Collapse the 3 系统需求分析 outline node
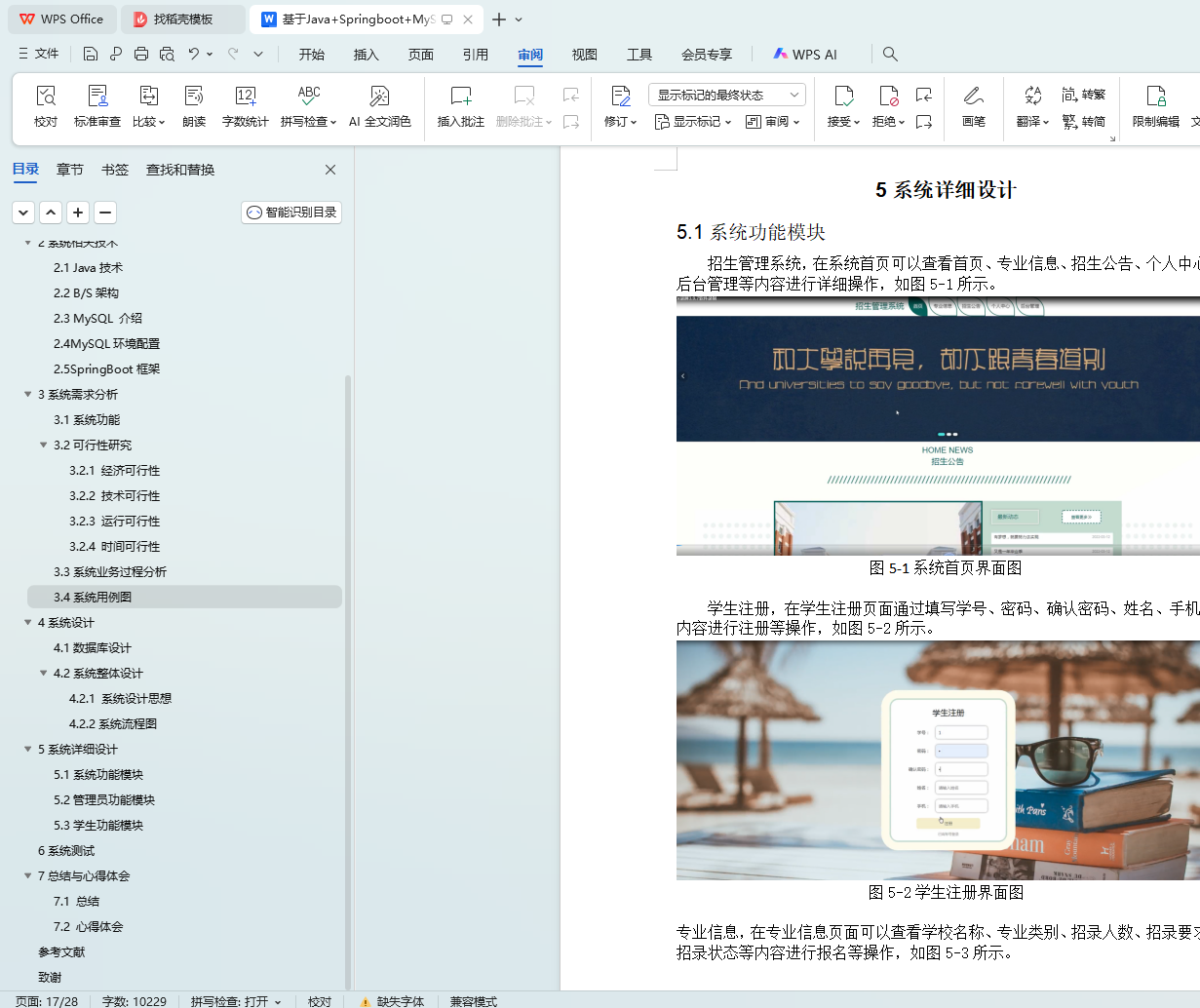Viewport: 1200px width, 1008px height. [28, 394]
